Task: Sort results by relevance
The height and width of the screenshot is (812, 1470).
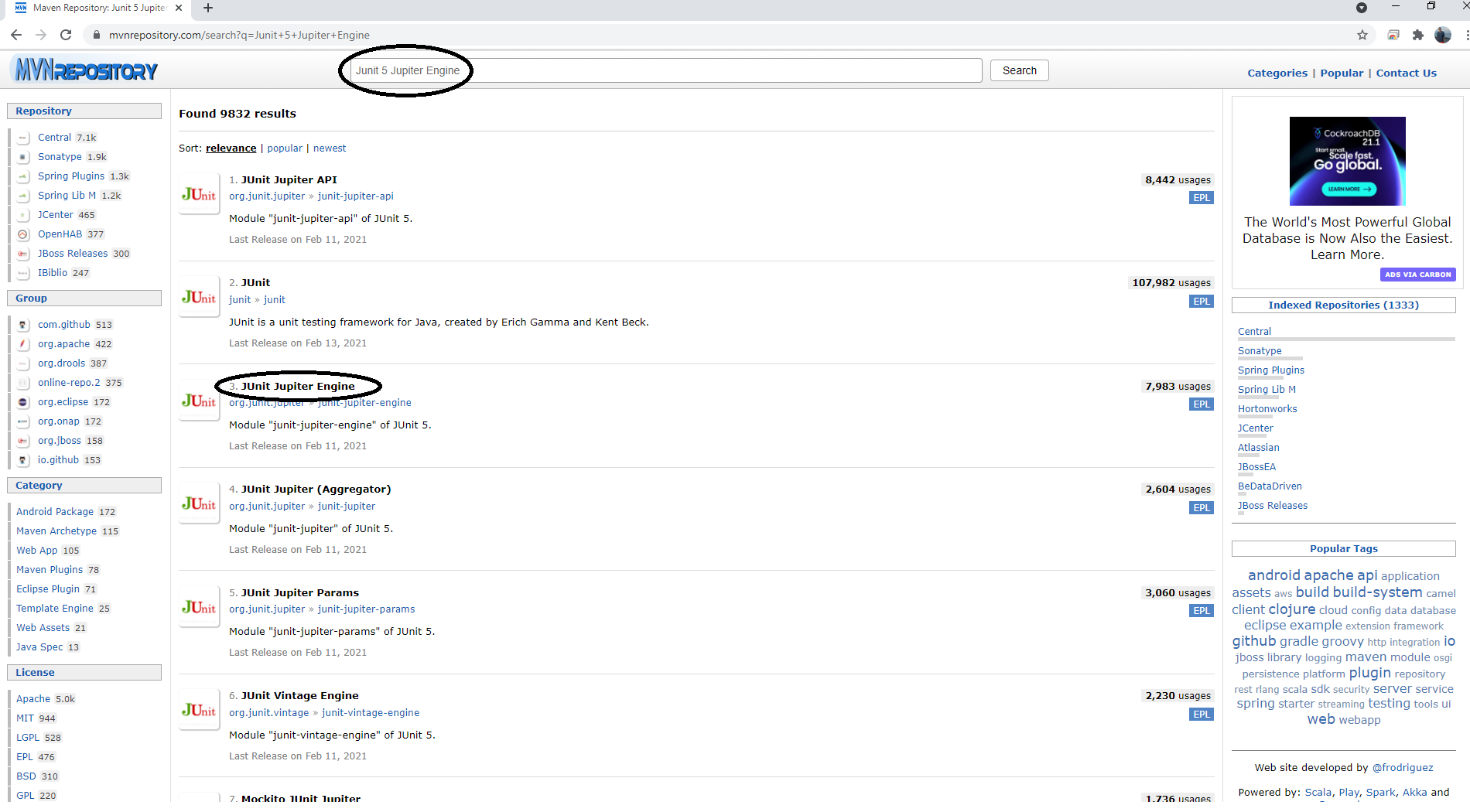Action: 231,148
